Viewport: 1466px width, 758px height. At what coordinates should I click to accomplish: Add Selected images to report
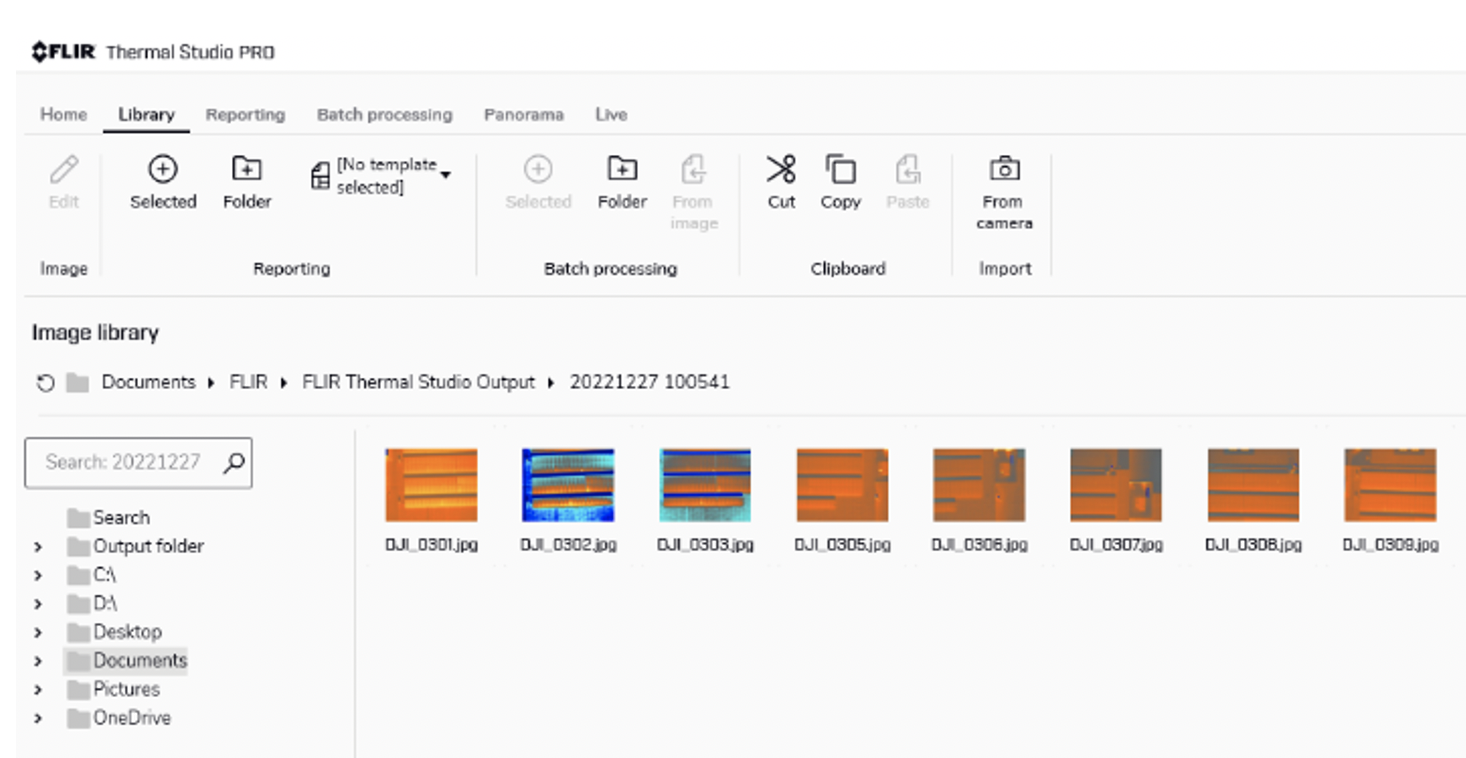point(162,170)
